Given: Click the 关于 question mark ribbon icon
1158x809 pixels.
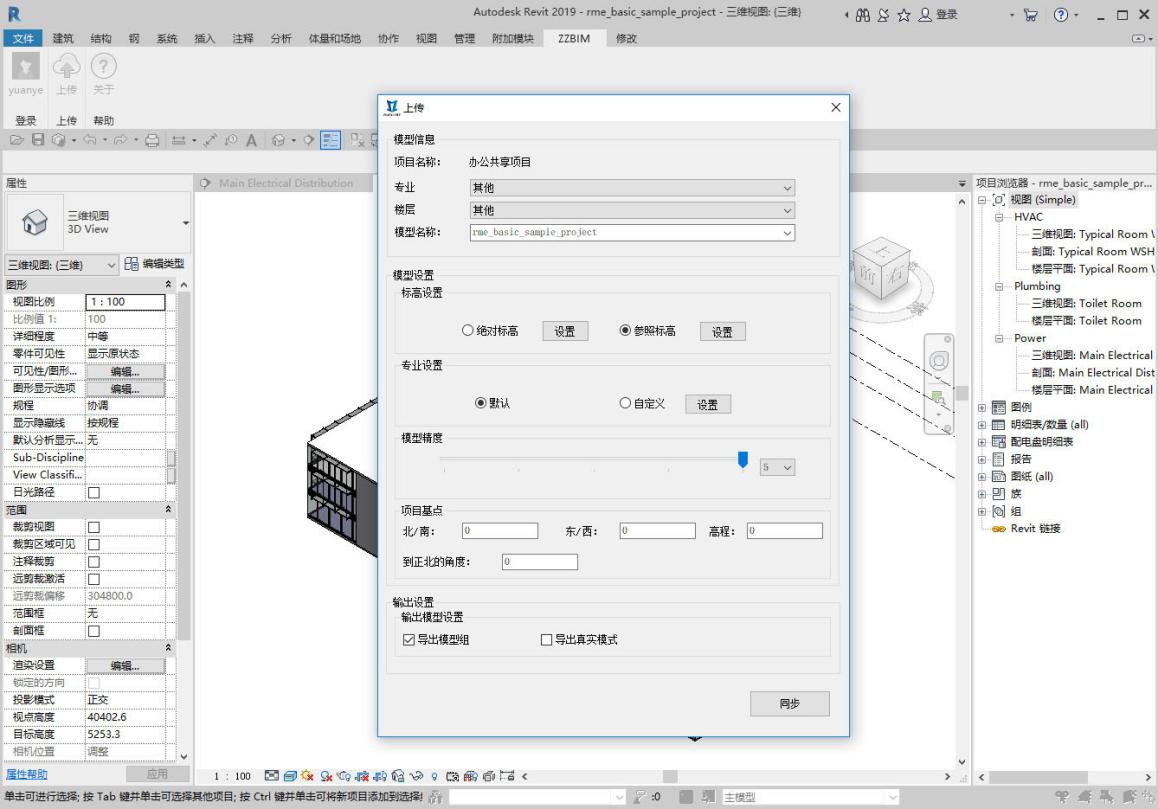Looking at the screenshot, I should coord(103,67).
